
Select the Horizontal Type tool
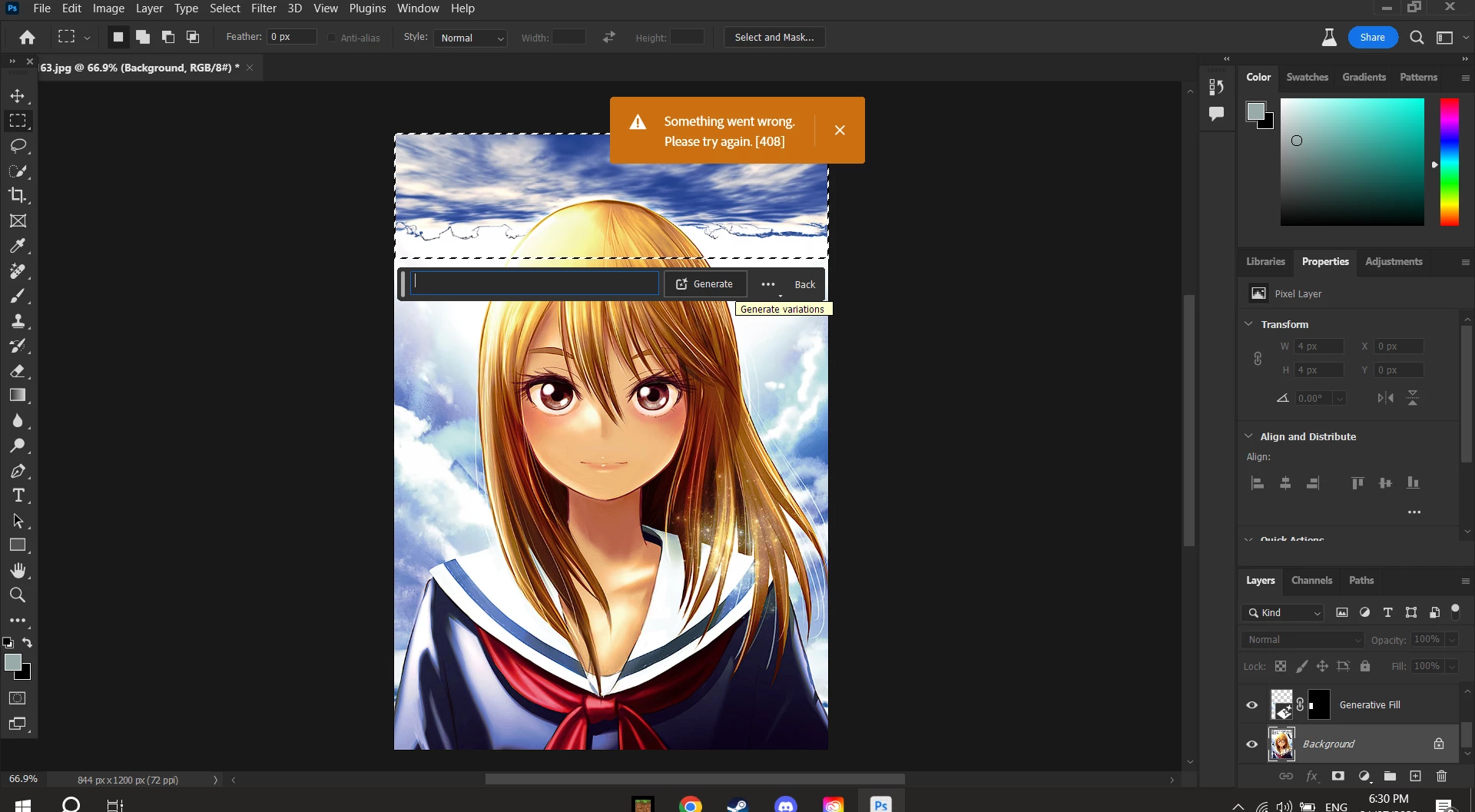pos(18,495)
